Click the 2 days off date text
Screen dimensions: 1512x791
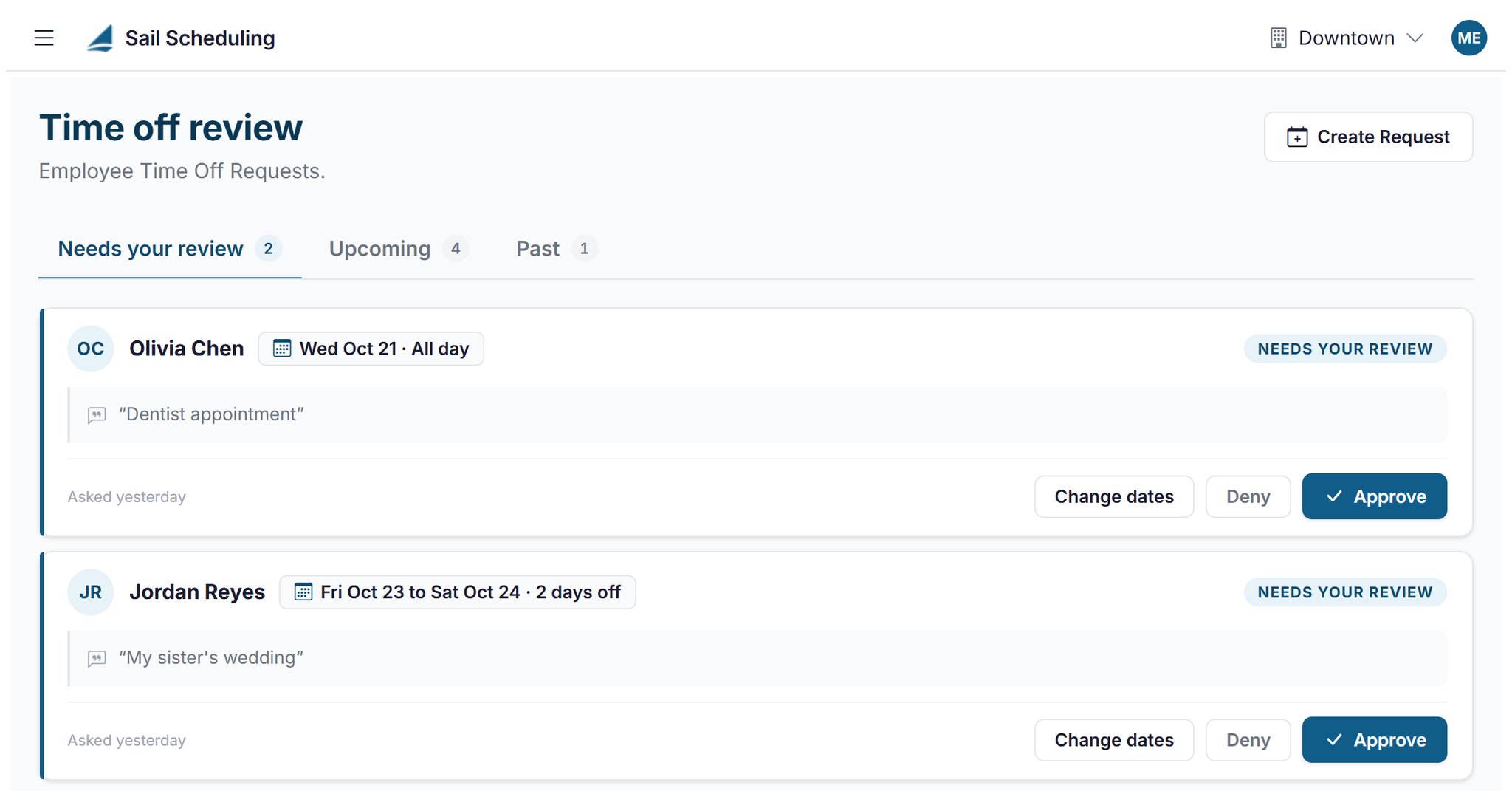point(578,592)
